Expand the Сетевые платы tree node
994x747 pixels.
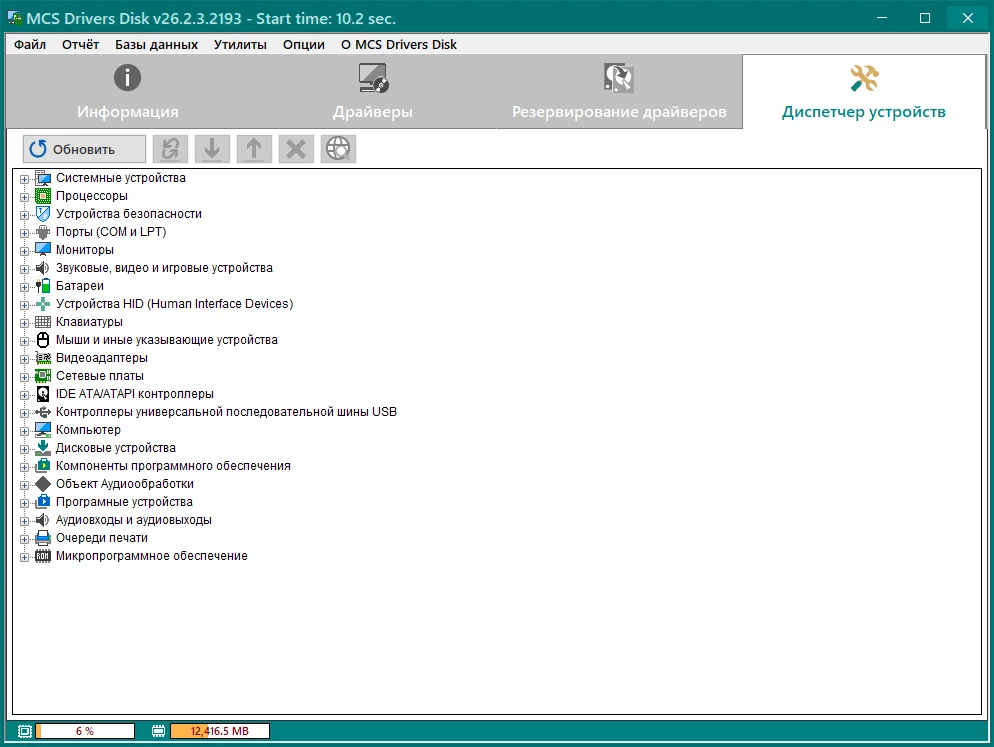point(25,377)
